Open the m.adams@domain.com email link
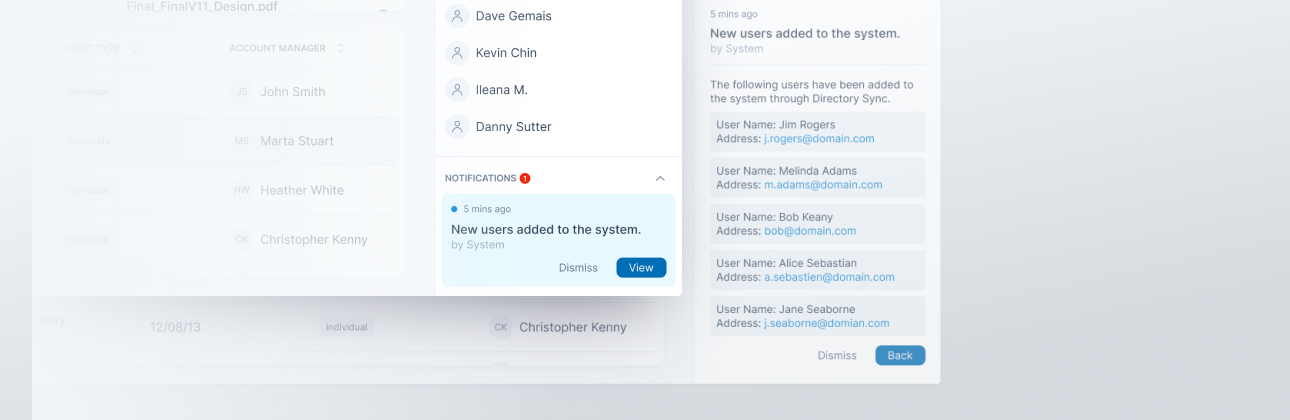 coord(823,185)
